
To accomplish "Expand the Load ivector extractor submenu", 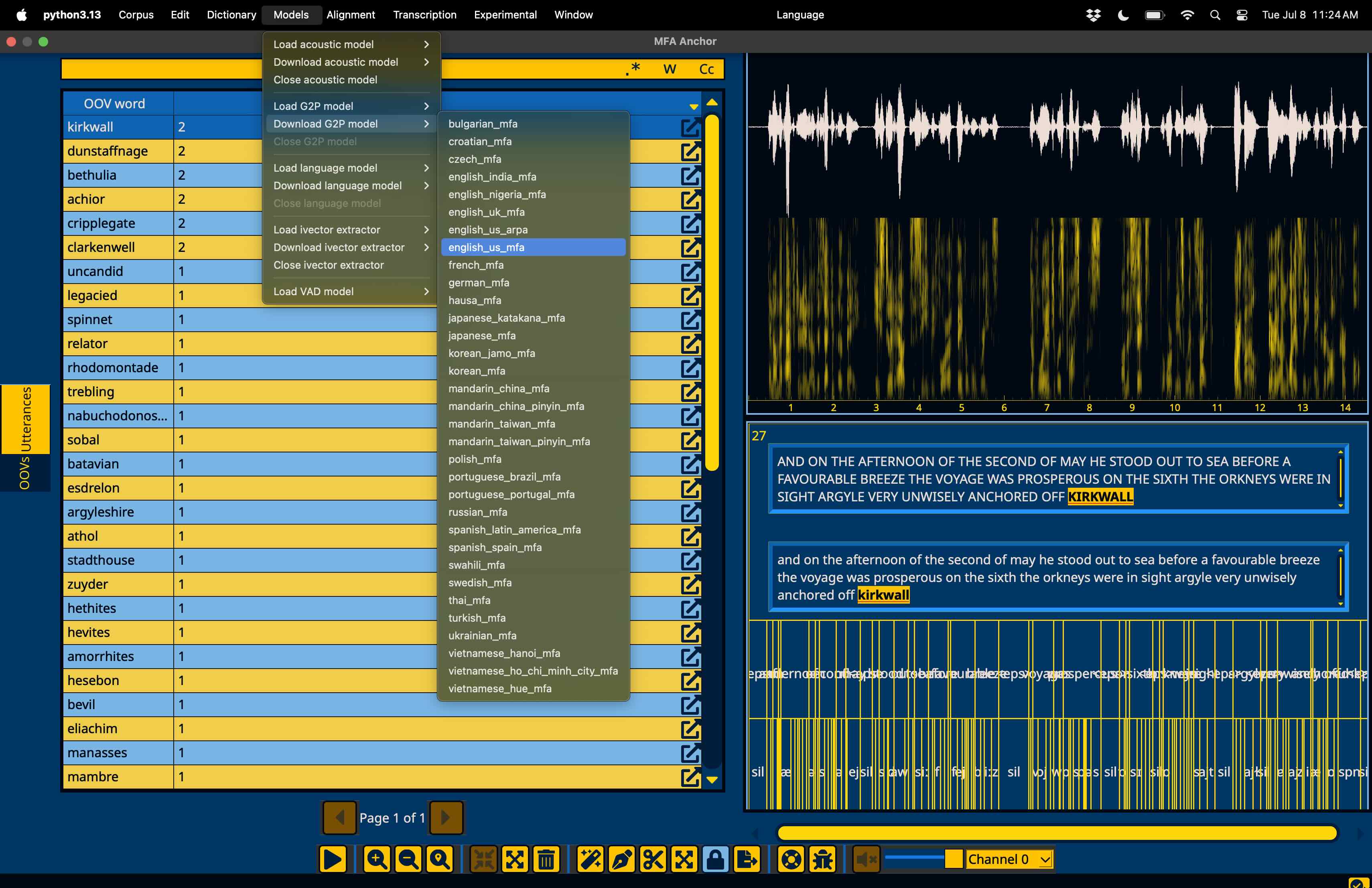I will tap(351, 229).
